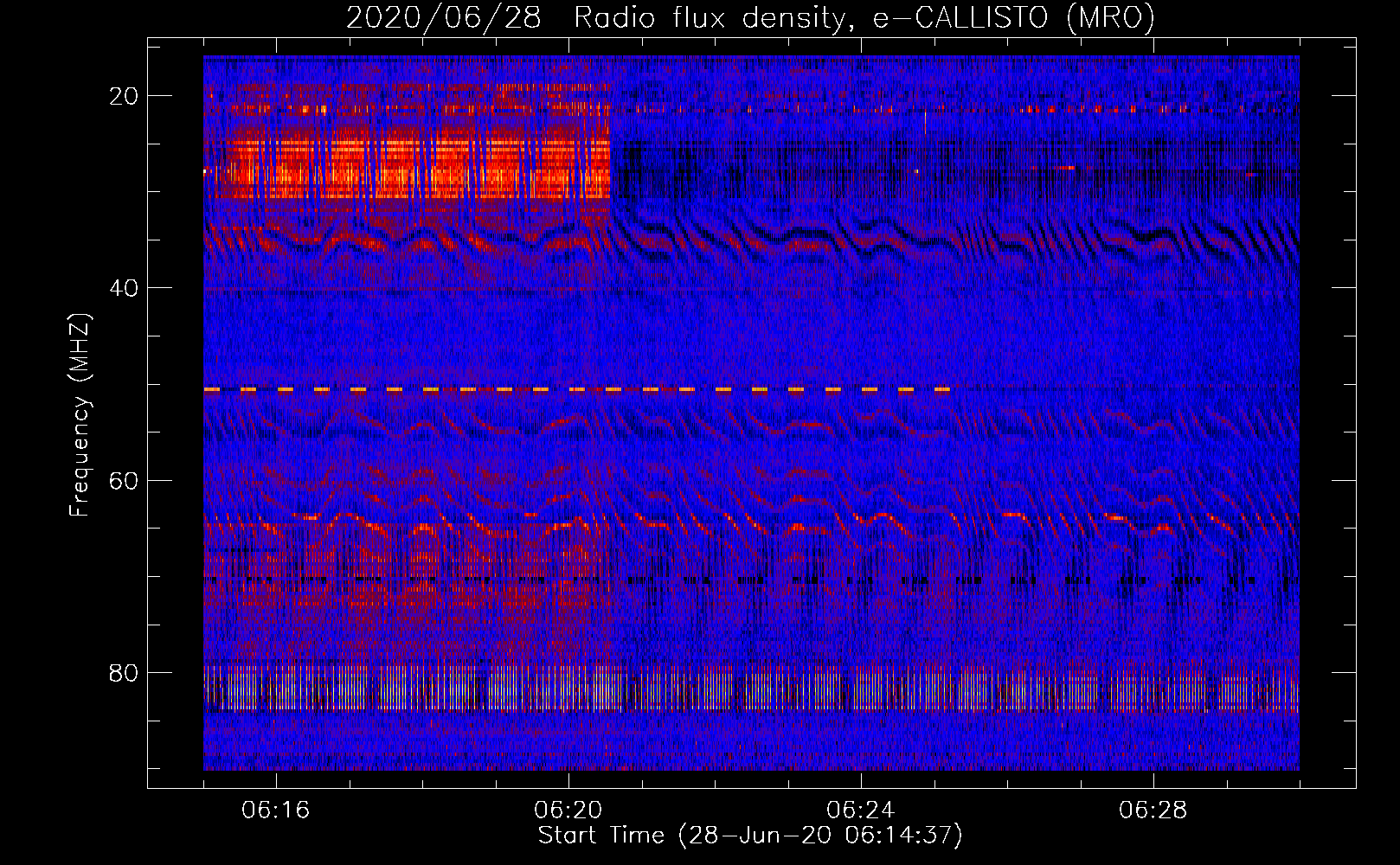Click the '06:28' time tick label

point(1153,811)
